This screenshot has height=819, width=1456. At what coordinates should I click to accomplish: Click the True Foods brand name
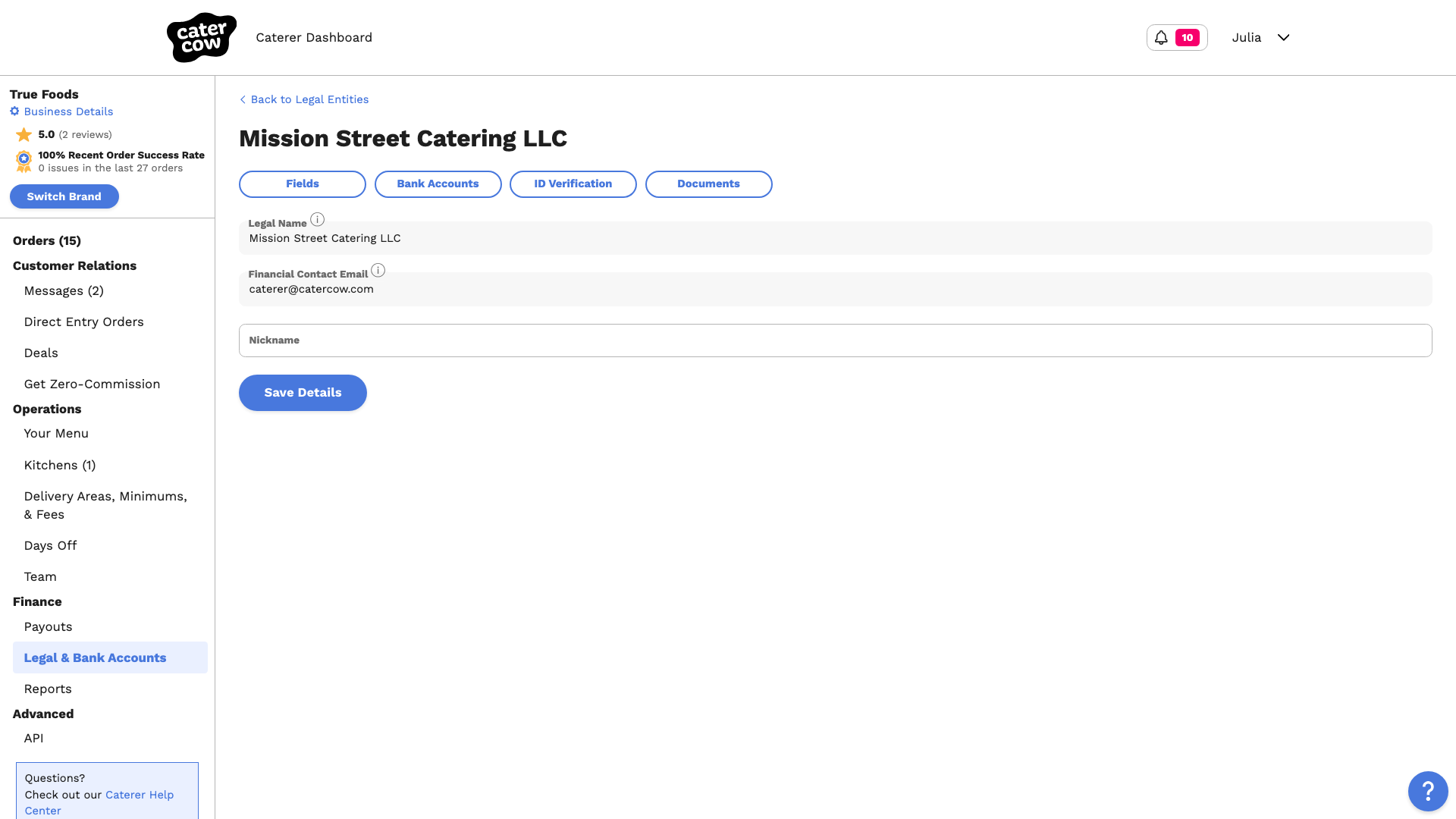[x=44, y=95]
